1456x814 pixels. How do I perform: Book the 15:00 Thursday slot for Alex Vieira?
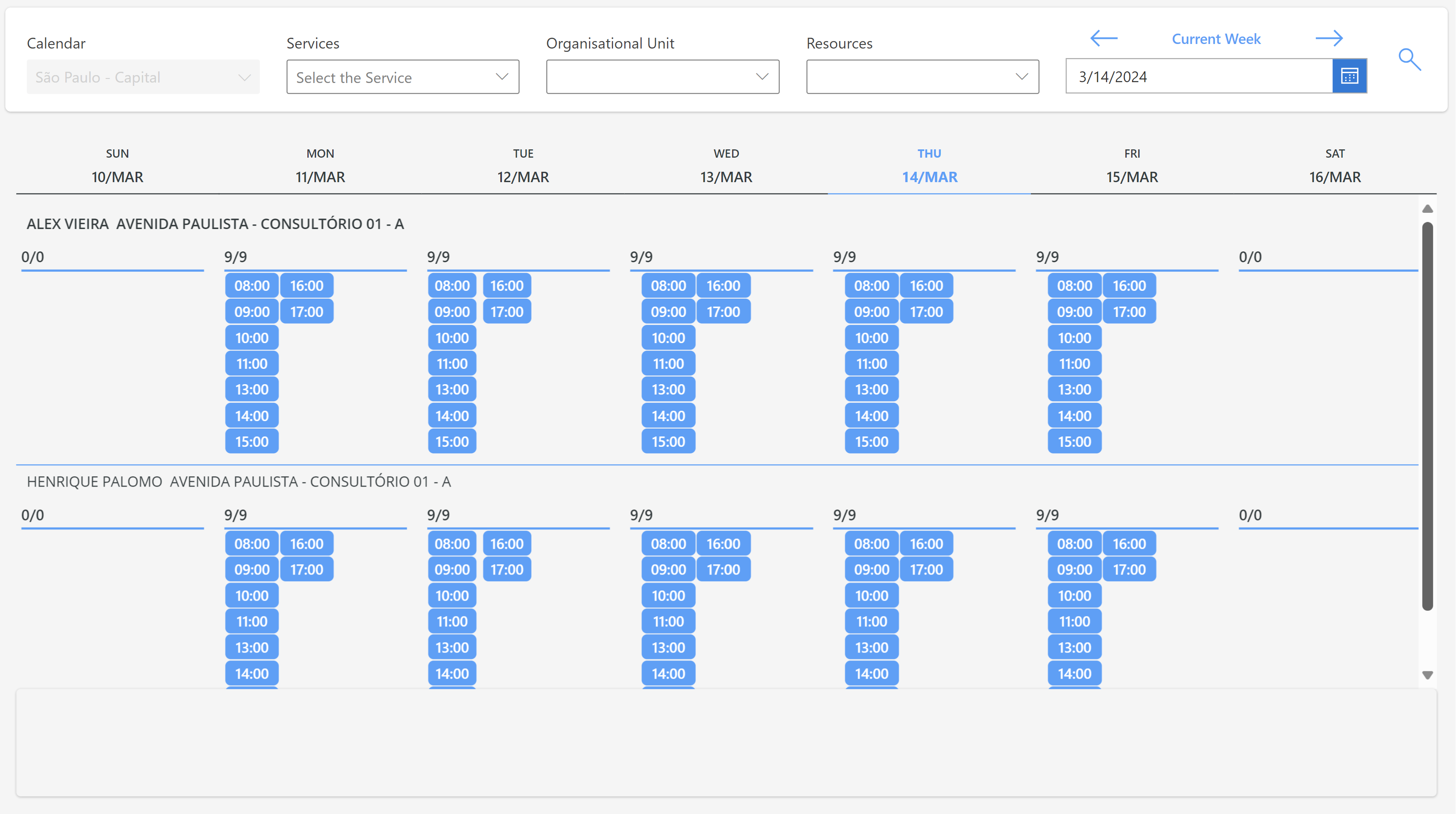[x=871, y=441]
